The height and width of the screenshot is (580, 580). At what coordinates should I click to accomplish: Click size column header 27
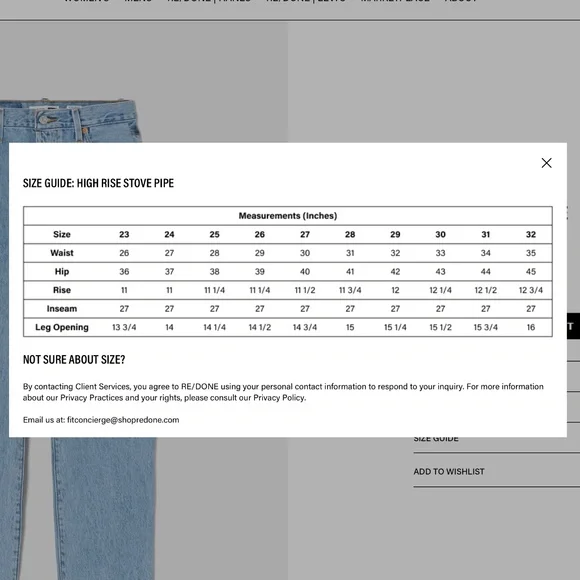[x=305, y=234]
